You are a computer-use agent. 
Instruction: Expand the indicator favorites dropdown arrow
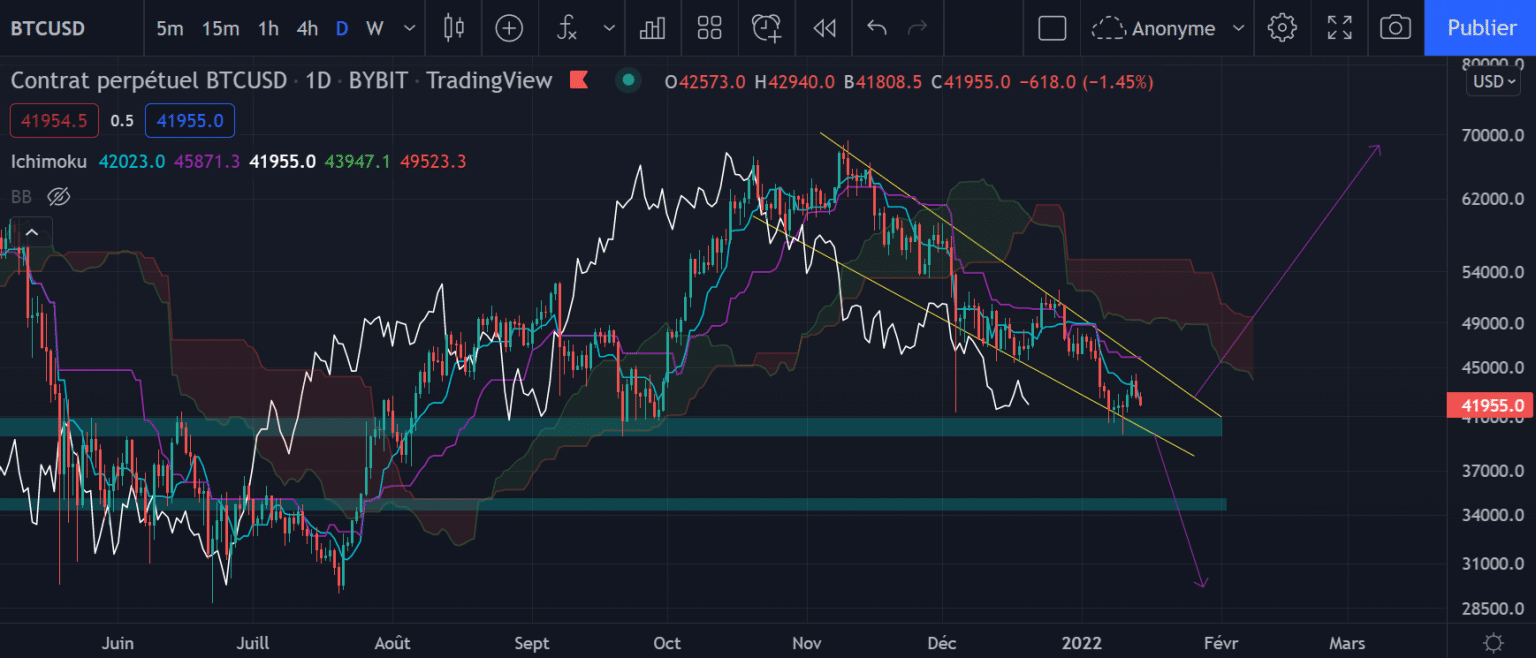coord(609,28)
